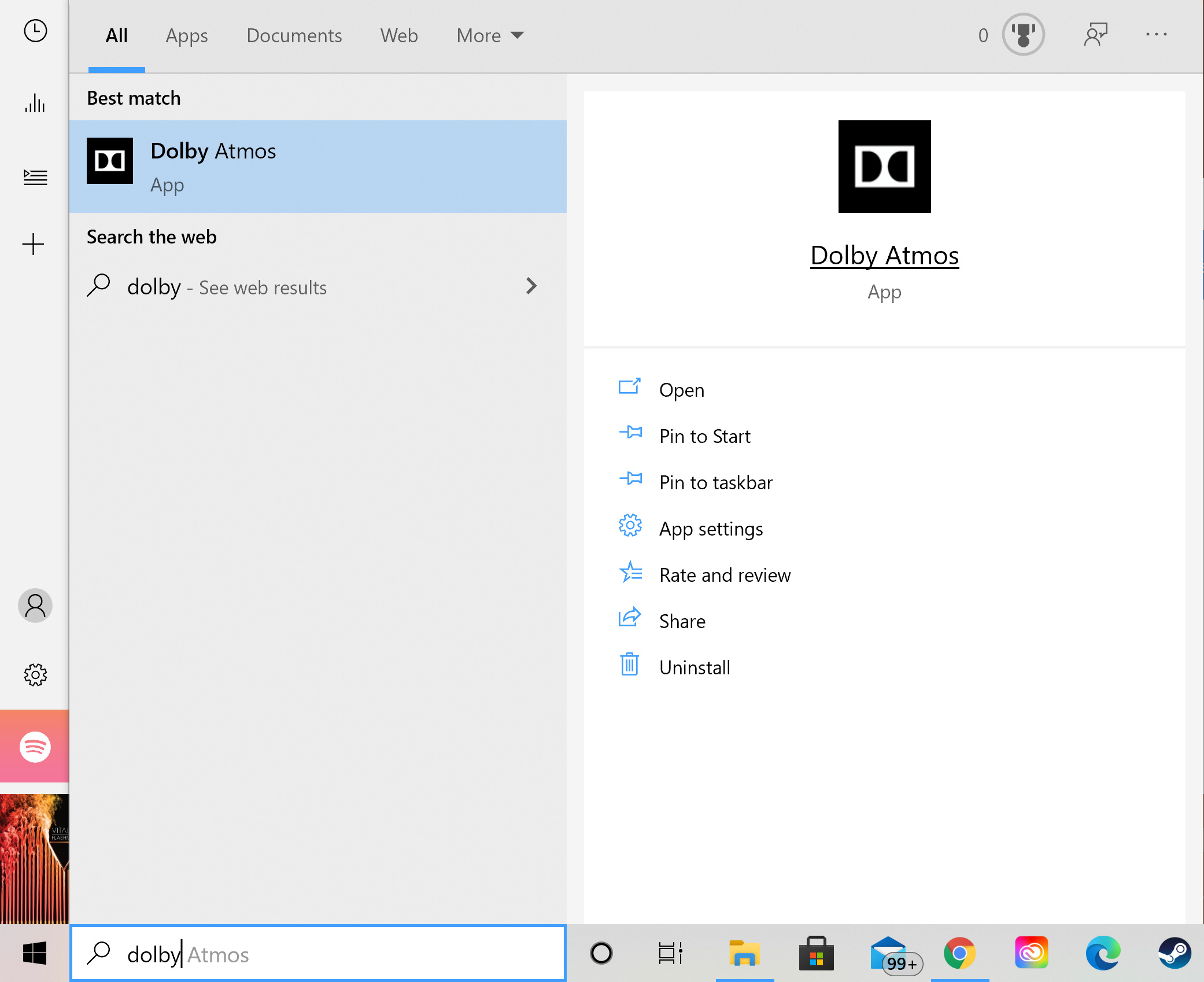Switch to the Web tab
The height and width of the screenshot is (982, 1204).
click(399, 36)
